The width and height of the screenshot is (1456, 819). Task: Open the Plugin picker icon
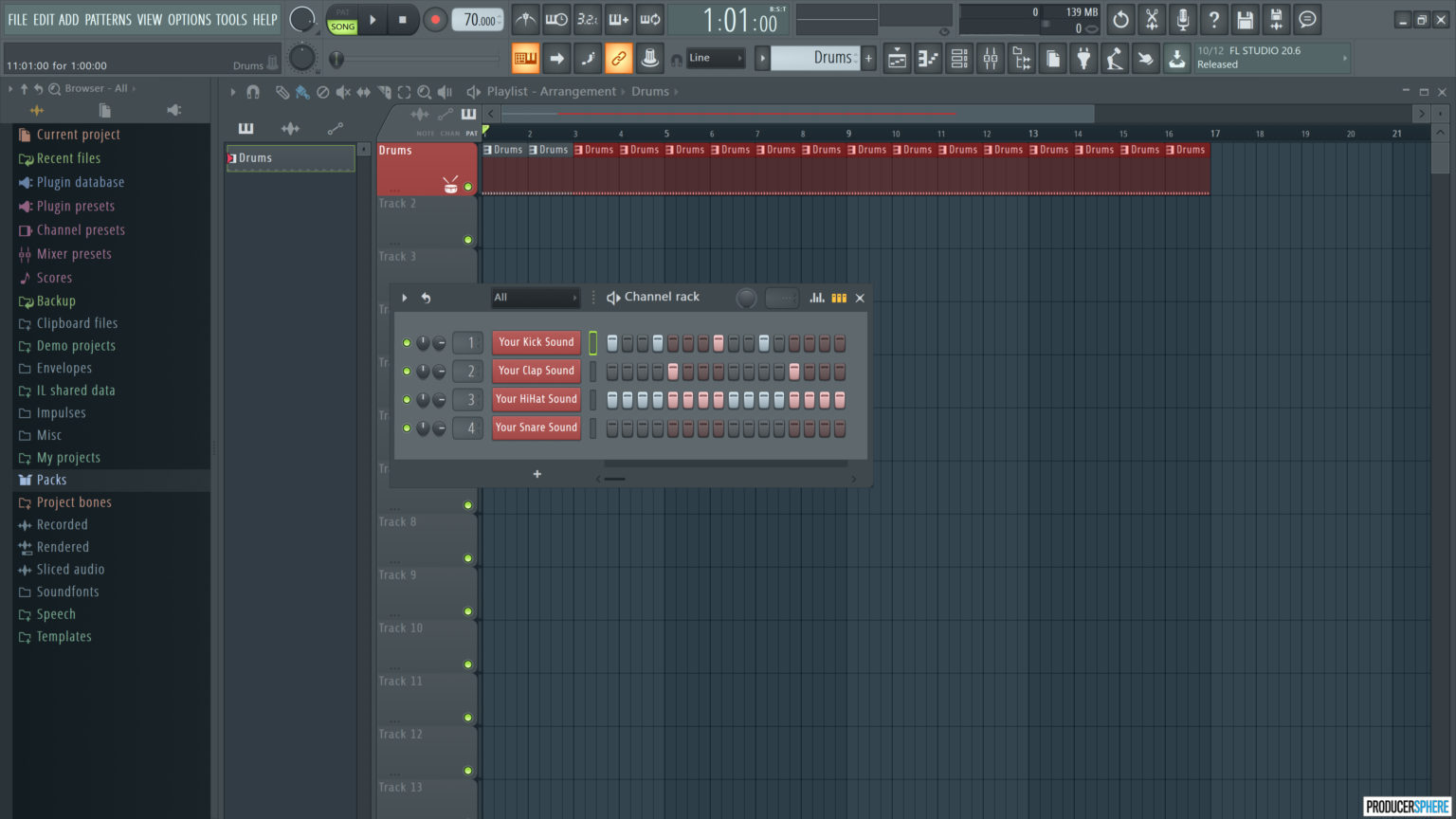pyautogui.click(x=1084, y=59)
